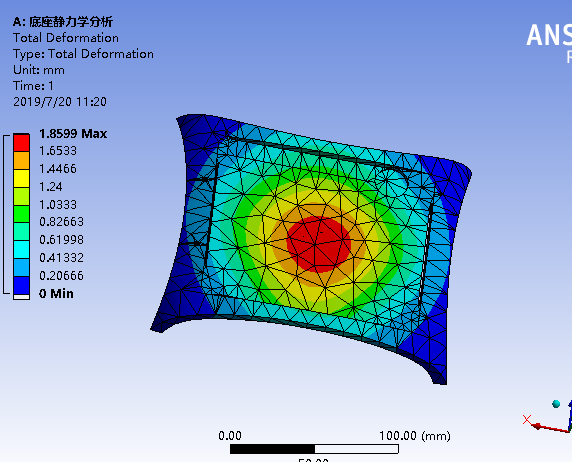Click the 0.20666 legend value
This screenshot has height=462, width=572.
(x=61, y=276)
